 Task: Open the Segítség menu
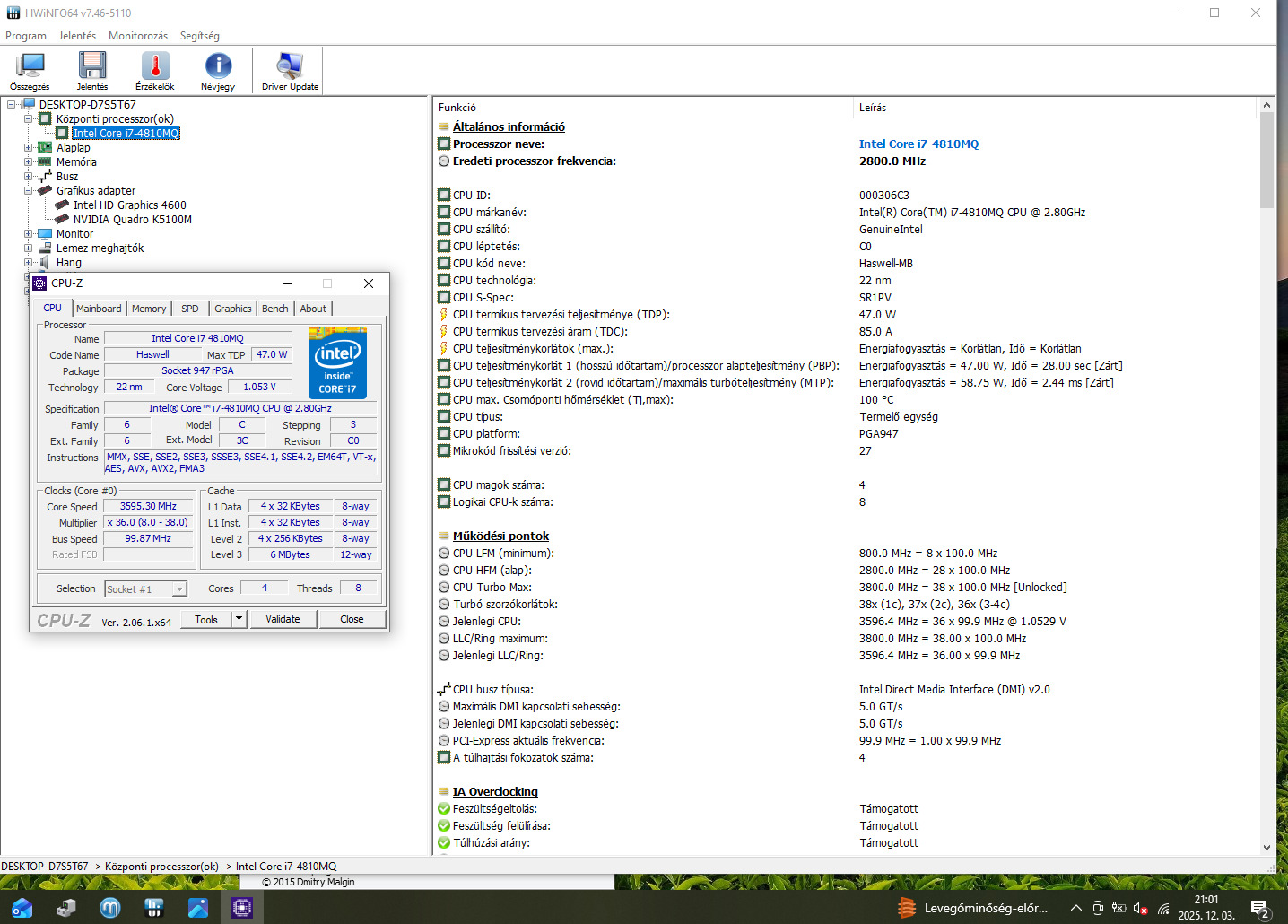(199, 36)
